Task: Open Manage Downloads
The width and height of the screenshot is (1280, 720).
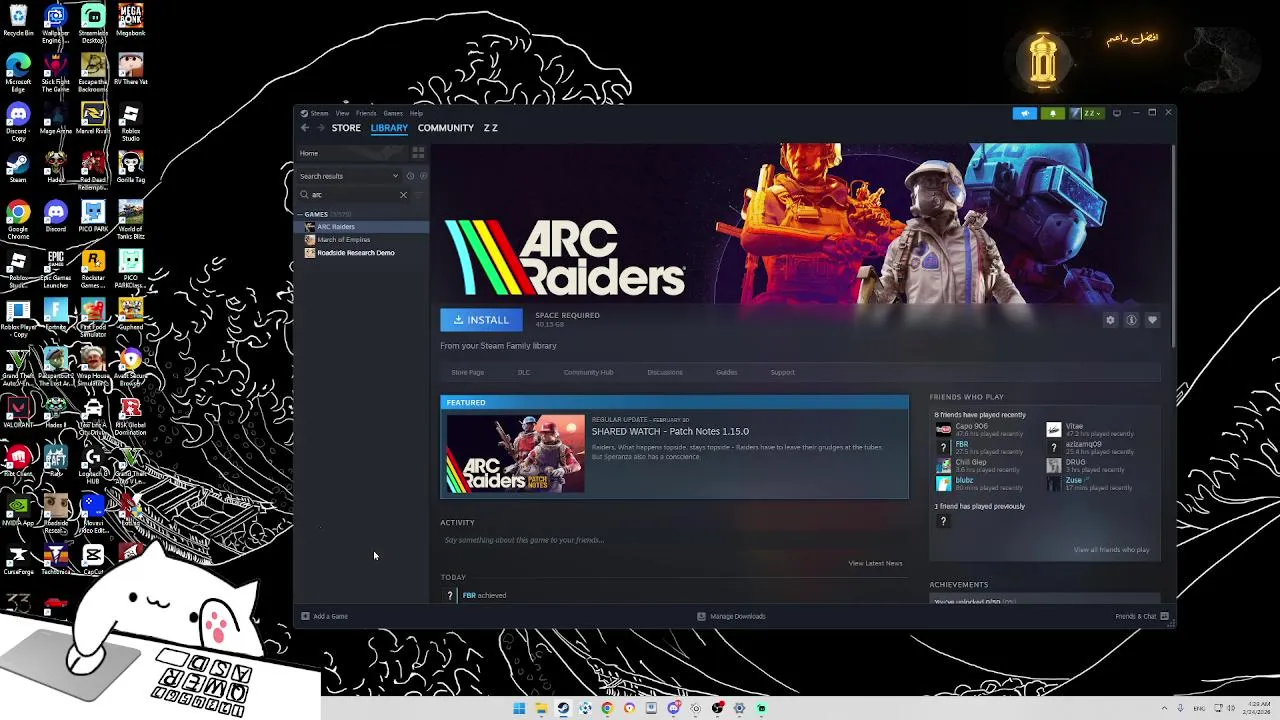Action: click(x=731, y=616)
